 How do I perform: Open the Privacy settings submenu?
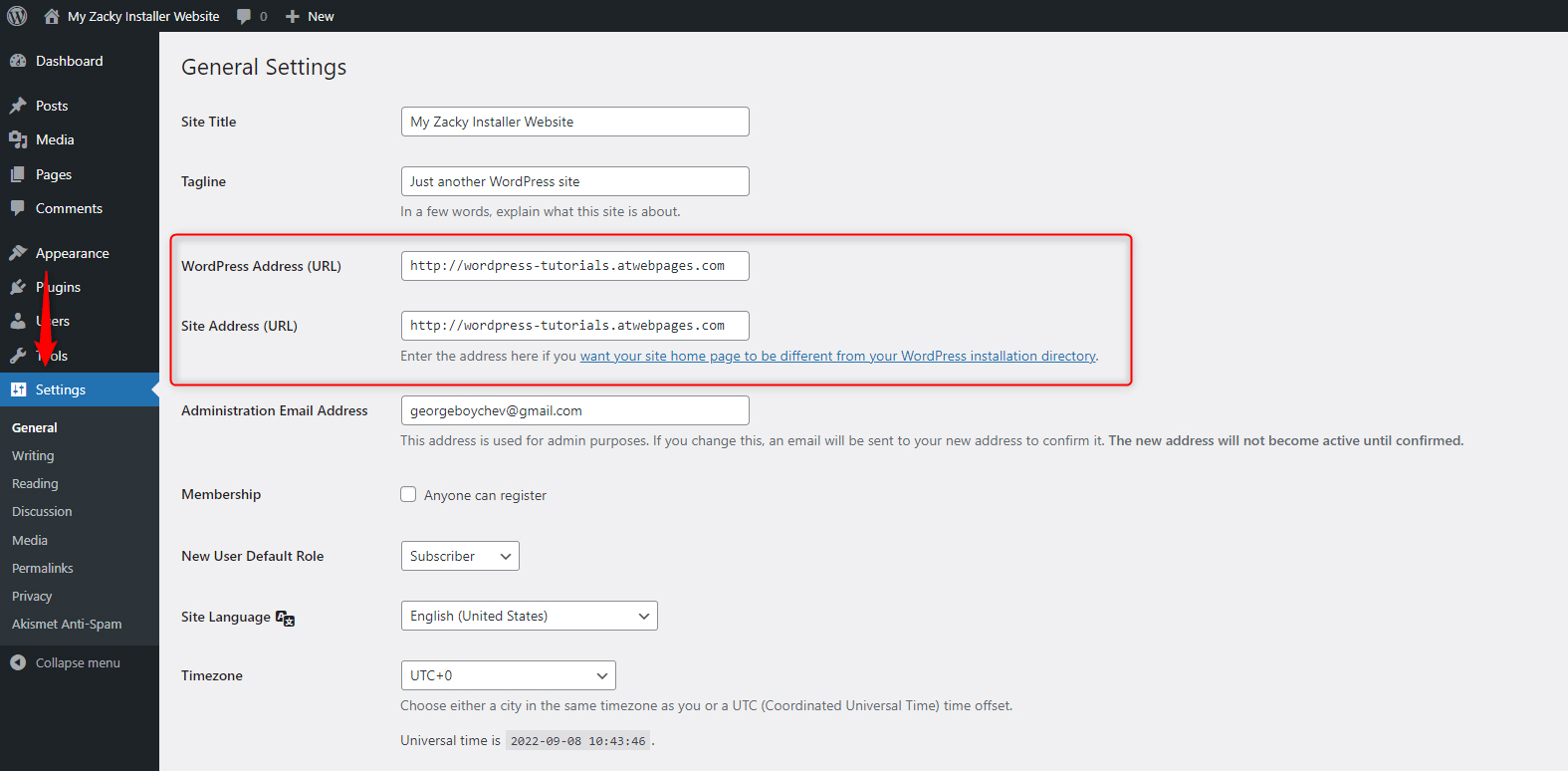click(x=32, y=596)
